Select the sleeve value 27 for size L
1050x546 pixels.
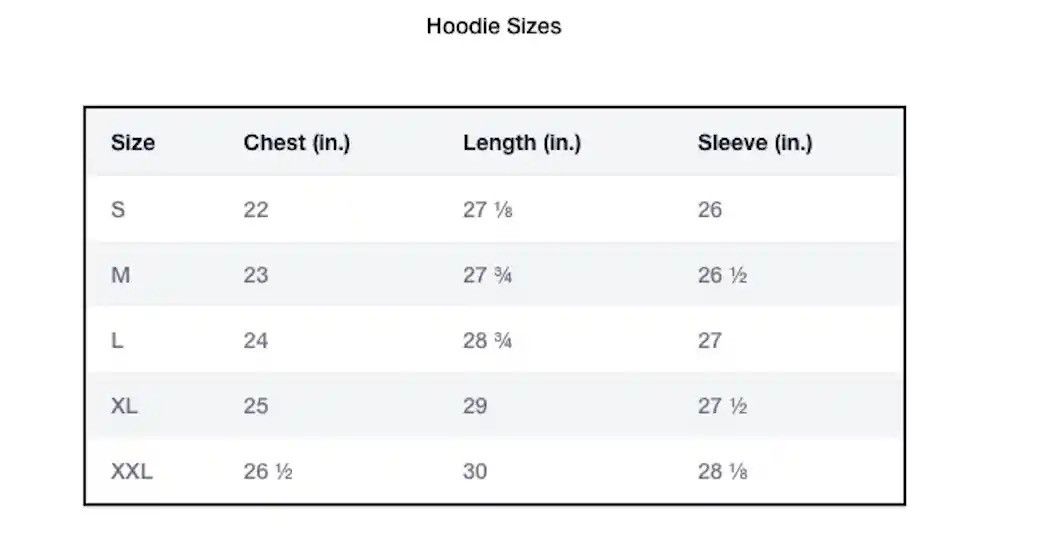tap(710, 340)
